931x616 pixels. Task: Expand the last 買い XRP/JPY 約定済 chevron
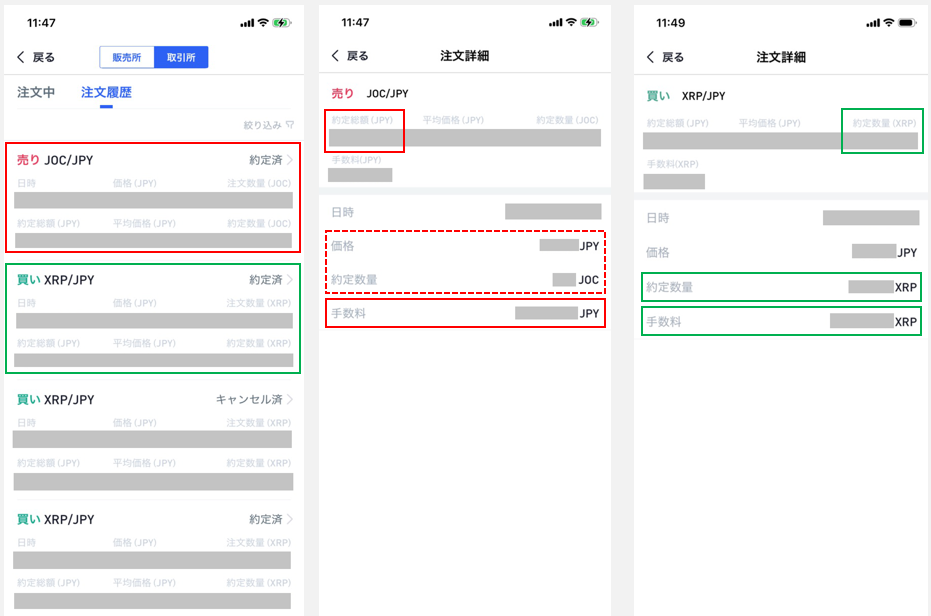click(290, 519)
